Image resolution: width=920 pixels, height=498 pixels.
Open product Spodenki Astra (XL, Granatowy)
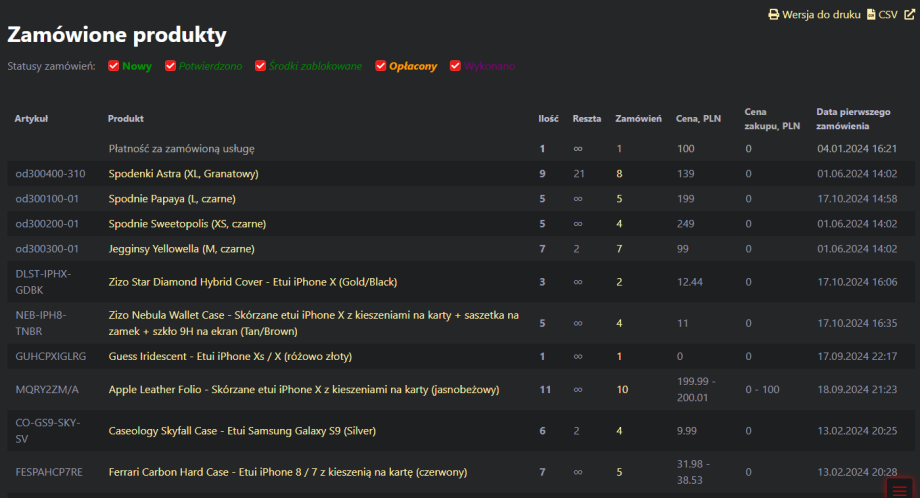tap(183, 174)
